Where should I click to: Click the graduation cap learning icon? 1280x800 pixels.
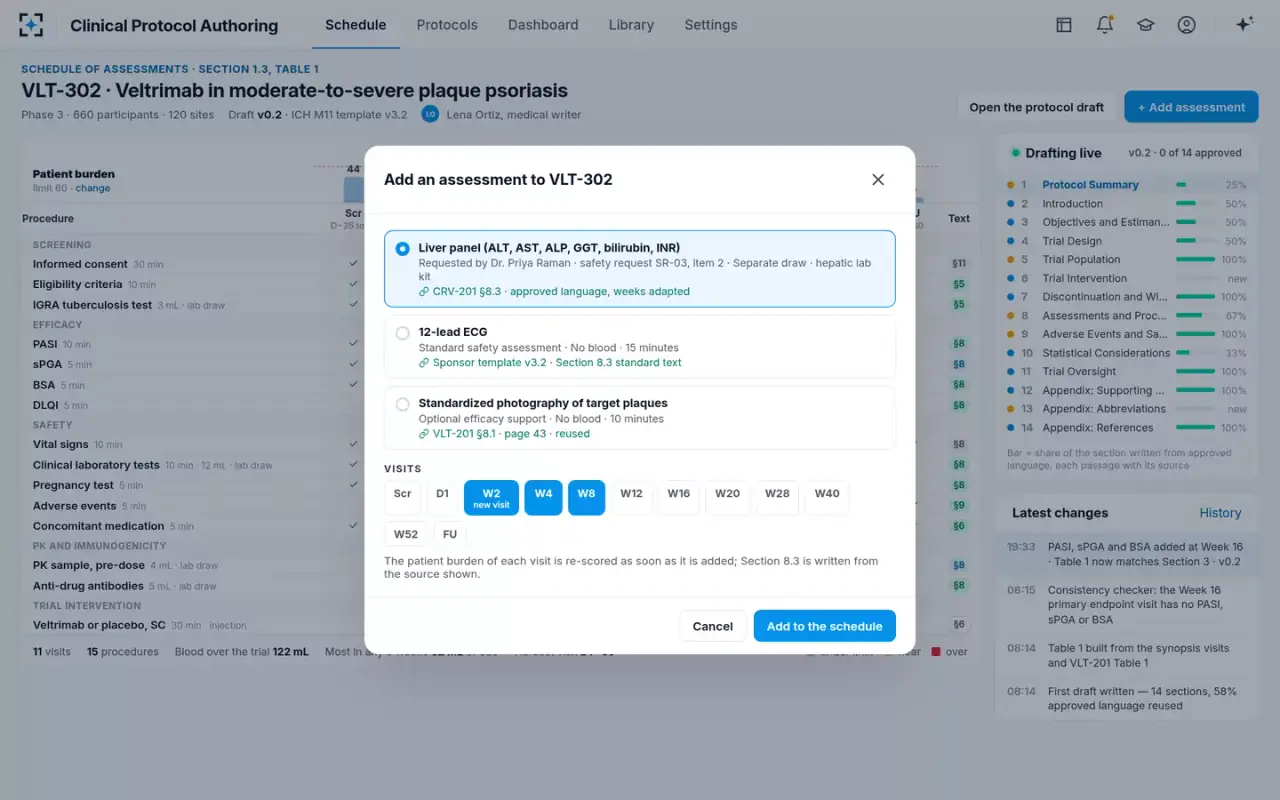1145,25
